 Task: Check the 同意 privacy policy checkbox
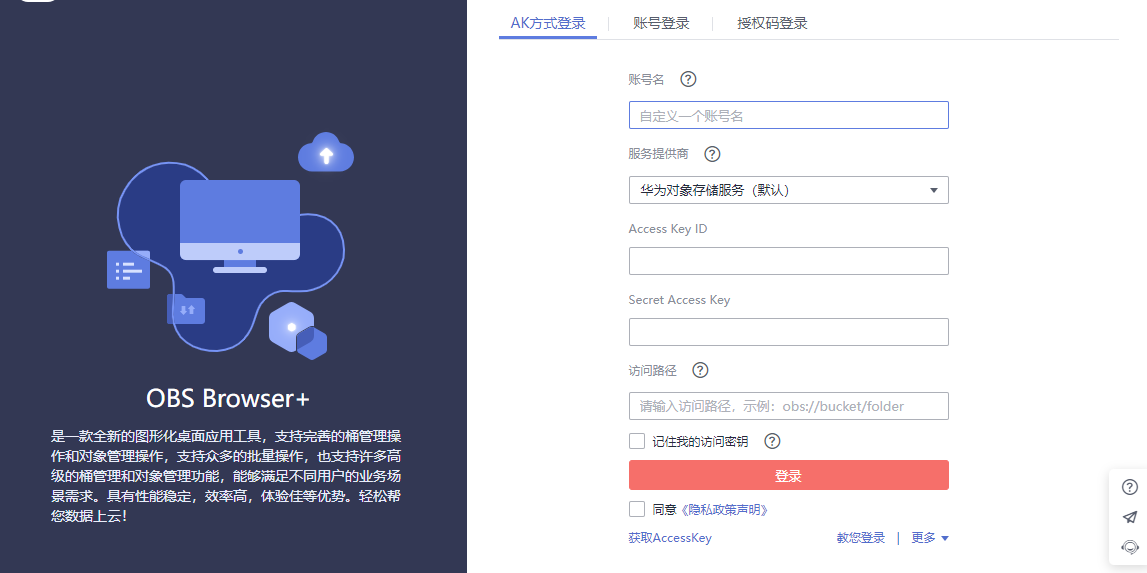coord(637,509)
